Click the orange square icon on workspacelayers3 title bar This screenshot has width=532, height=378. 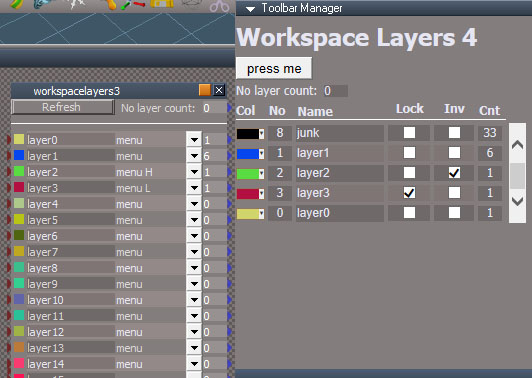point(205,90)
